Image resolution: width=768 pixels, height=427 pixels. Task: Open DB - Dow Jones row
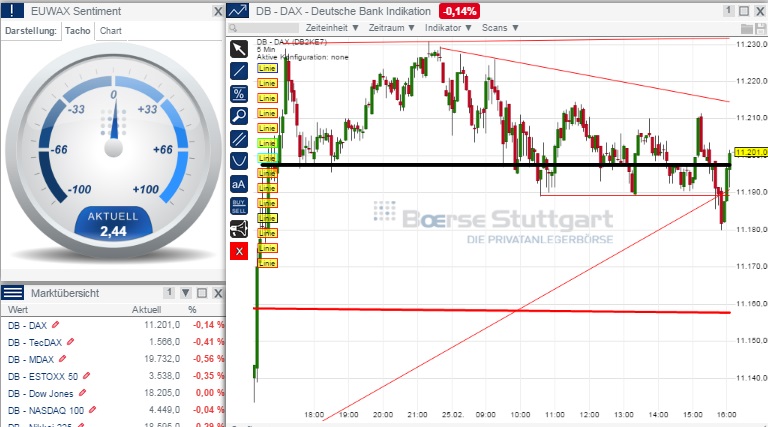click(113, 393)
